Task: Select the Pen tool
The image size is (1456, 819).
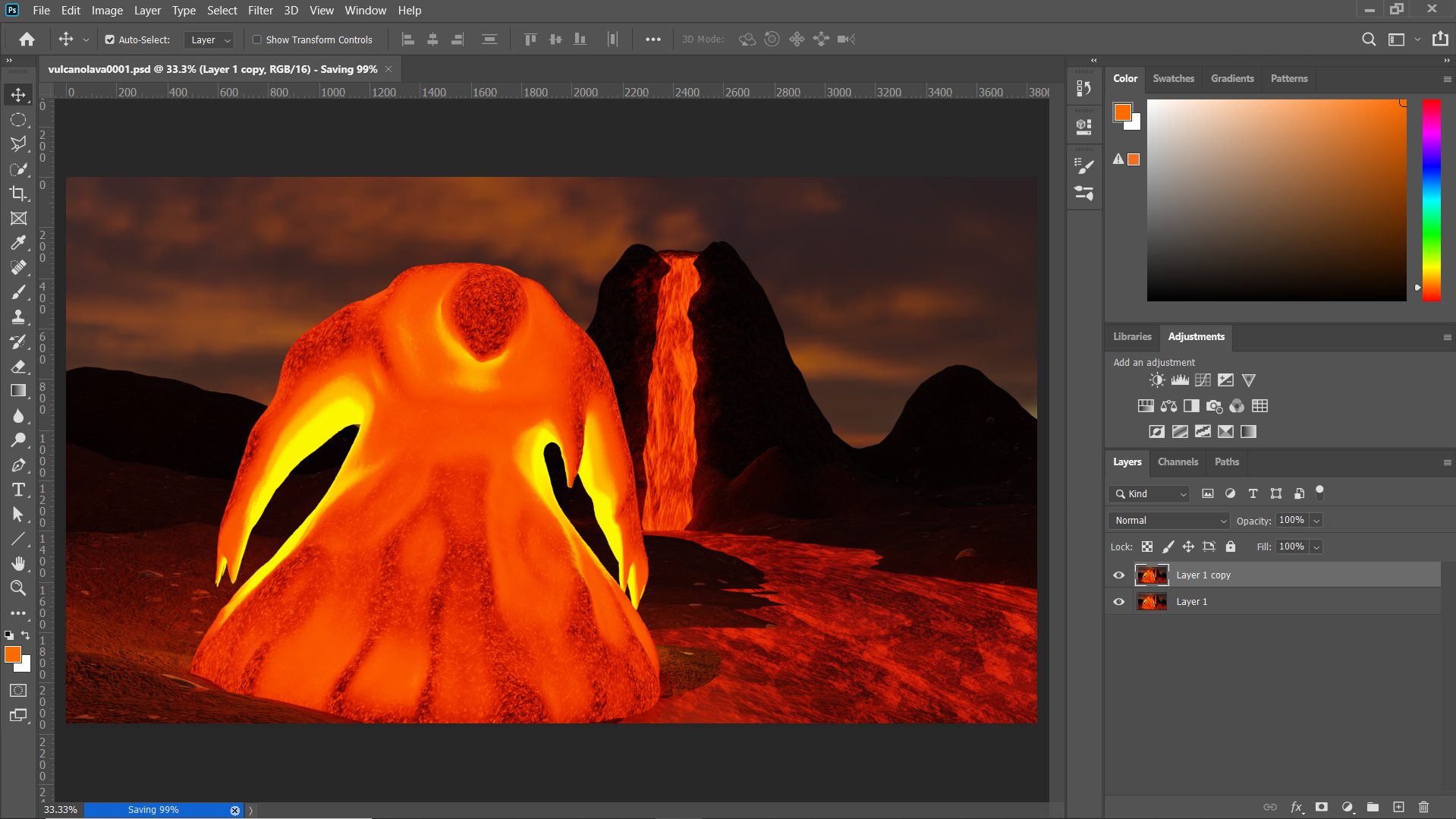Action: [18, 465]
